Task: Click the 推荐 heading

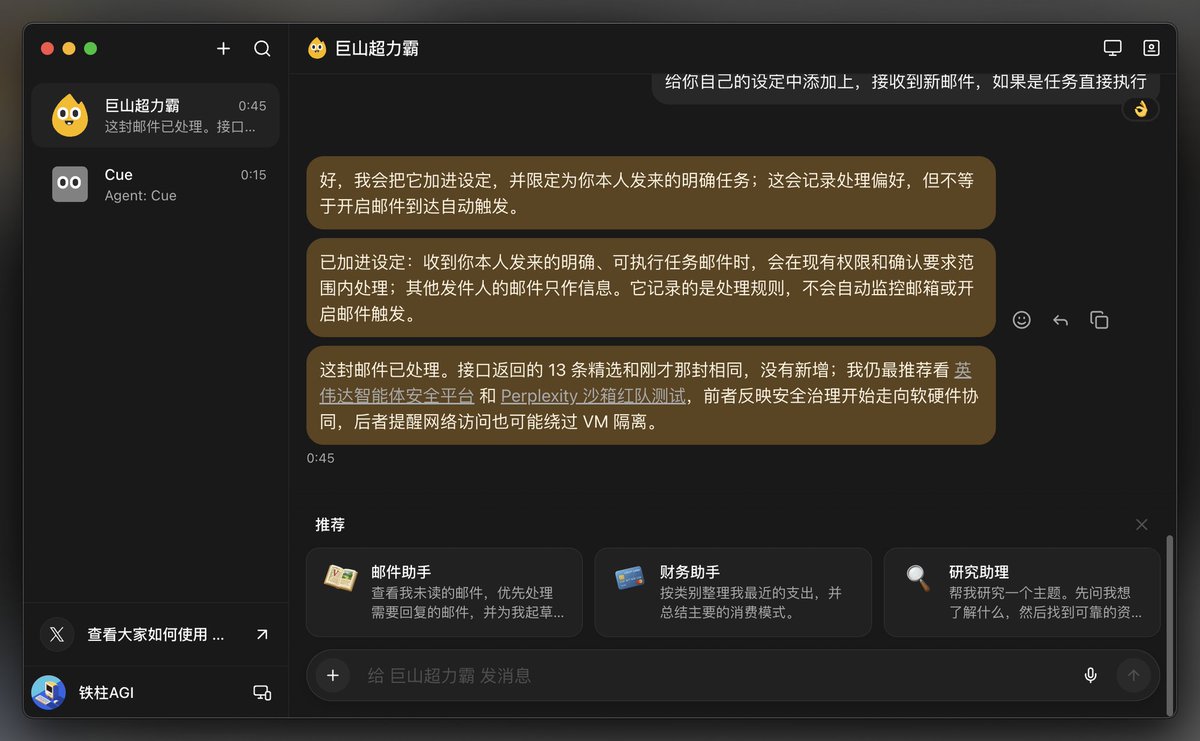Action: pyautogui.click(x=330, y=524)
